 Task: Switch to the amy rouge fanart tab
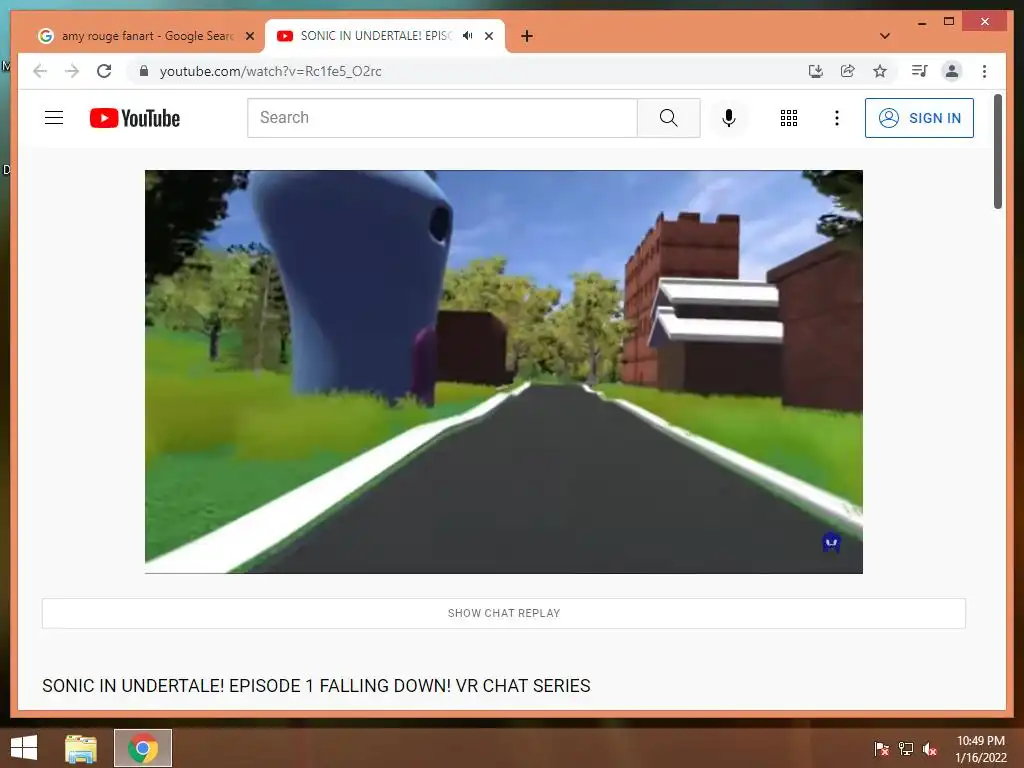145,36
